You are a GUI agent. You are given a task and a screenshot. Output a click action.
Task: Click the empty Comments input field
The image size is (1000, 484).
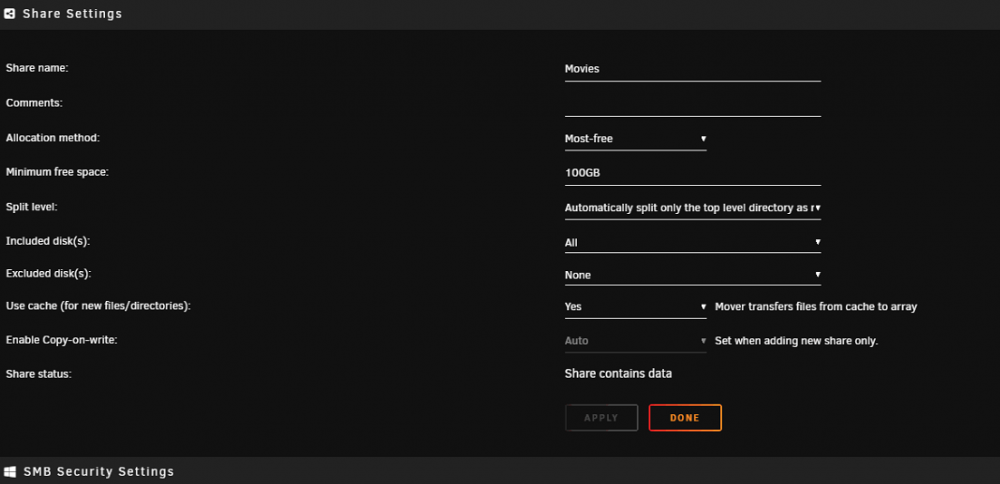coord(693,104)
